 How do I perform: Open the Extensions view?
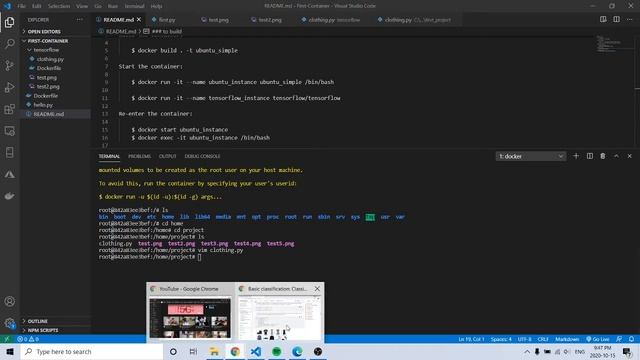point(9,109)
